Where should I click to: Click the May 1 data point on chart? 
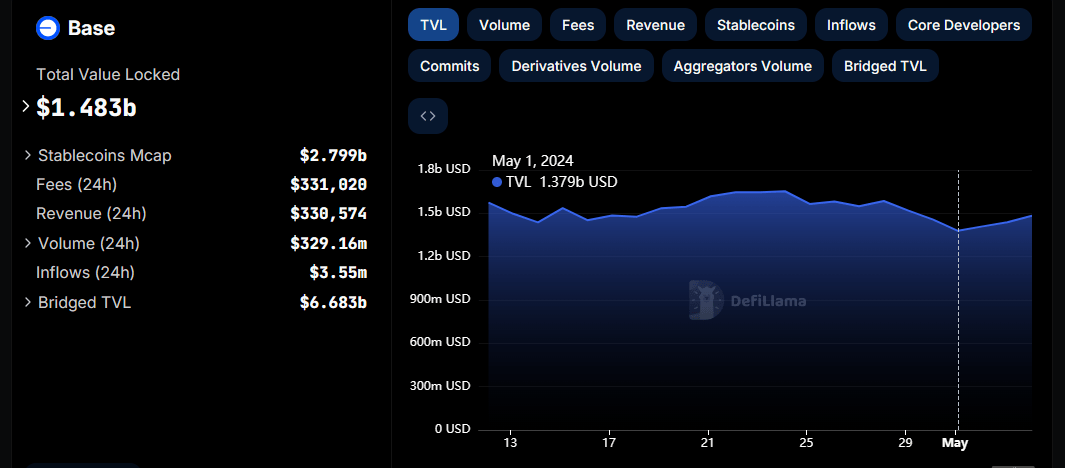958,231
